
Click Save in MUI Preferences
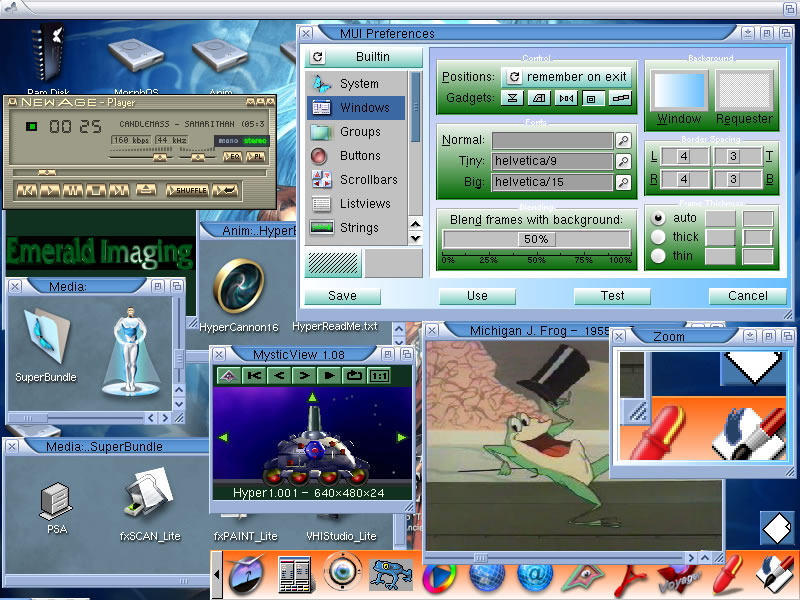(x=342, y=296)
